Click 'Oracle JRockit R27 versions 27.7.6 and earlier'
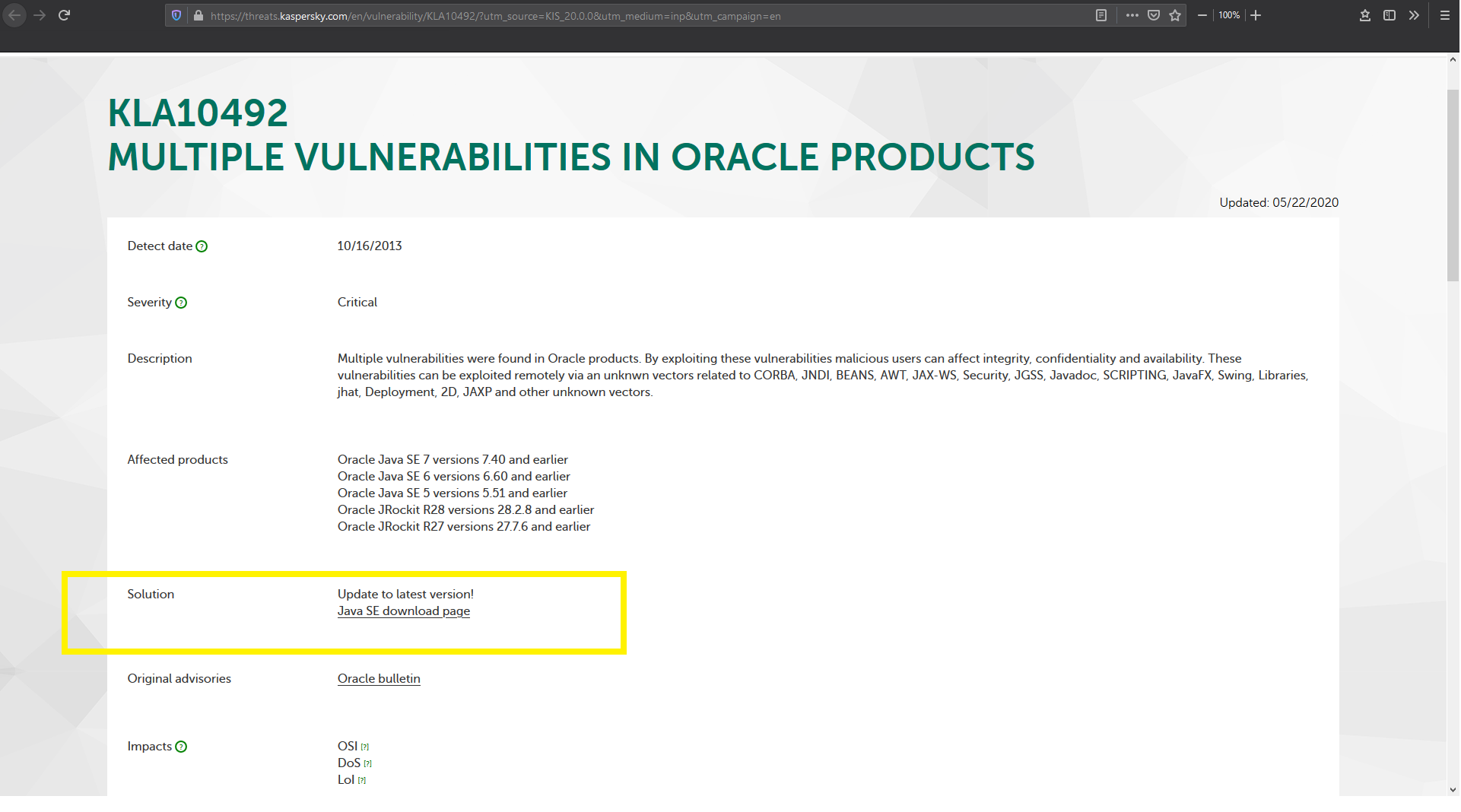This screenshot has width=1461, height=812. pyautogui.click(x=464, y=527)
